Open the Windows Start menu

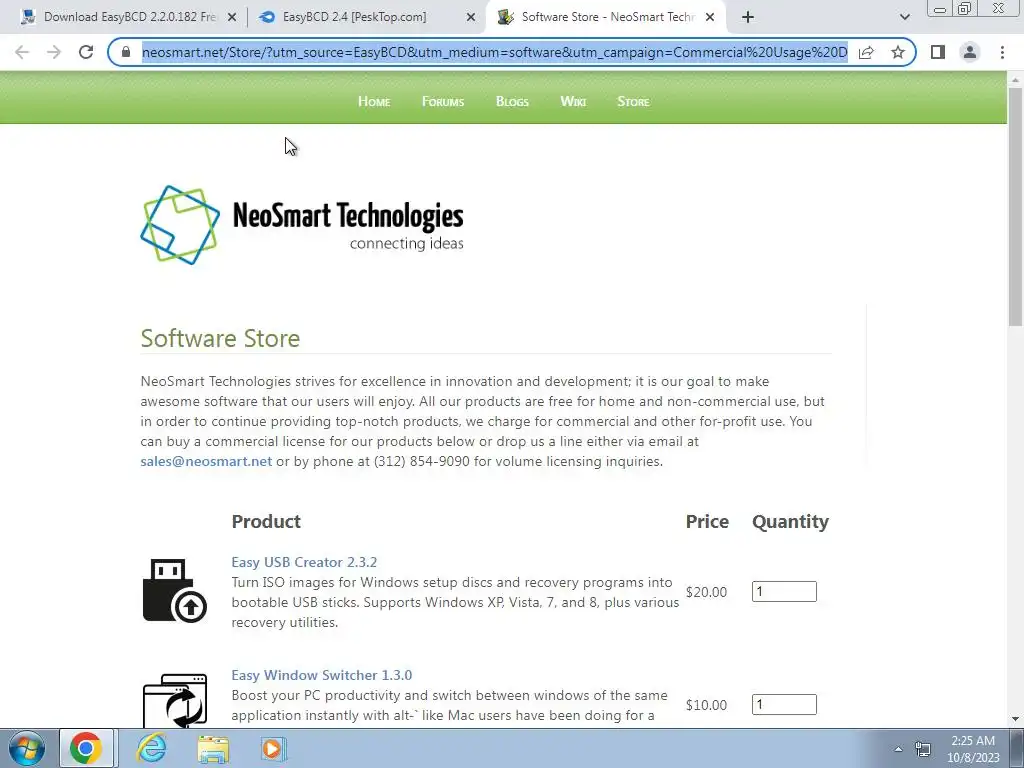pyautogui.click(x=26, y=748)
